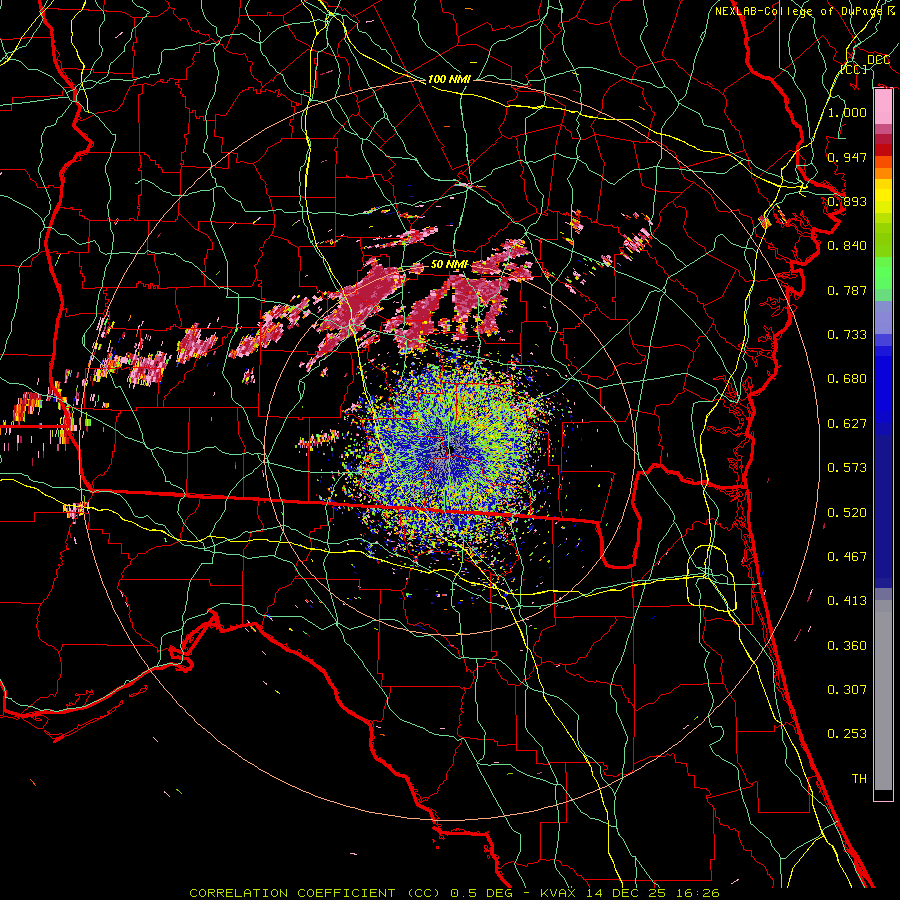Image resolution: width=900 pixels, height=900 pixels.
Task: Select the 0.253 legend value
Action: click(847, 734)
